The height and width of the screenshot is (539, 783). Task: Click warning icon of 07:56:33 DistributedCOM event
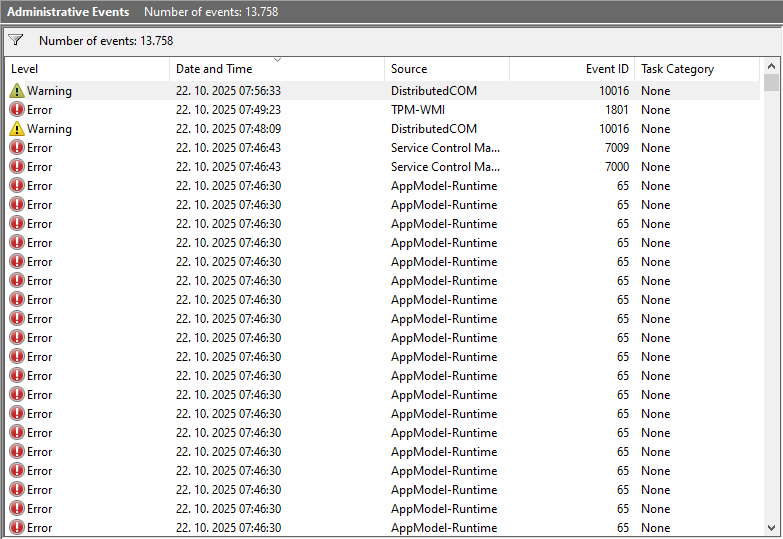17,91
